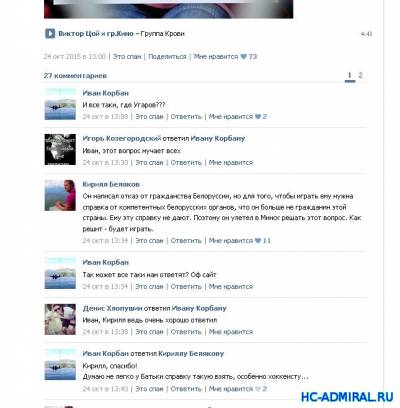Open Денис Хлопушин's avatar photo
The image size is (400, 408).
click(60, 319)
